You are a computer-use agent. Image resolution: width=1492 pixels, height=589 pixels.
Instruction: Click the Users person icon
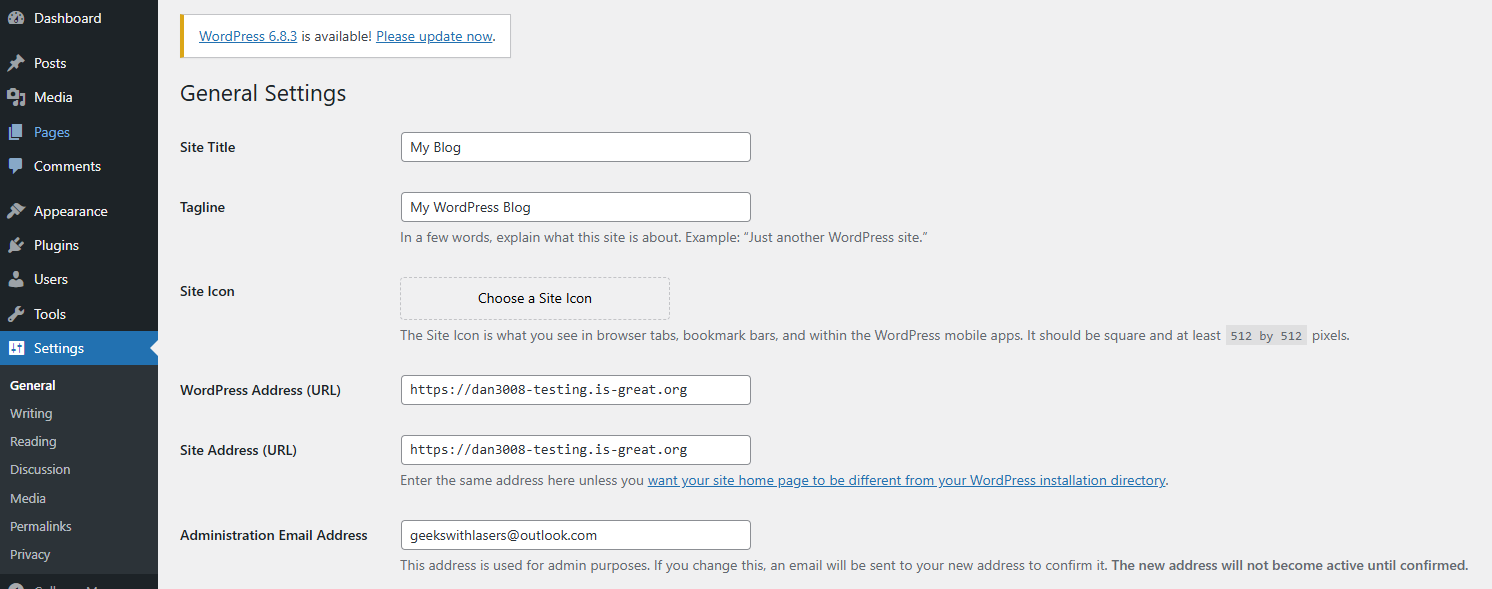point(16,279)
